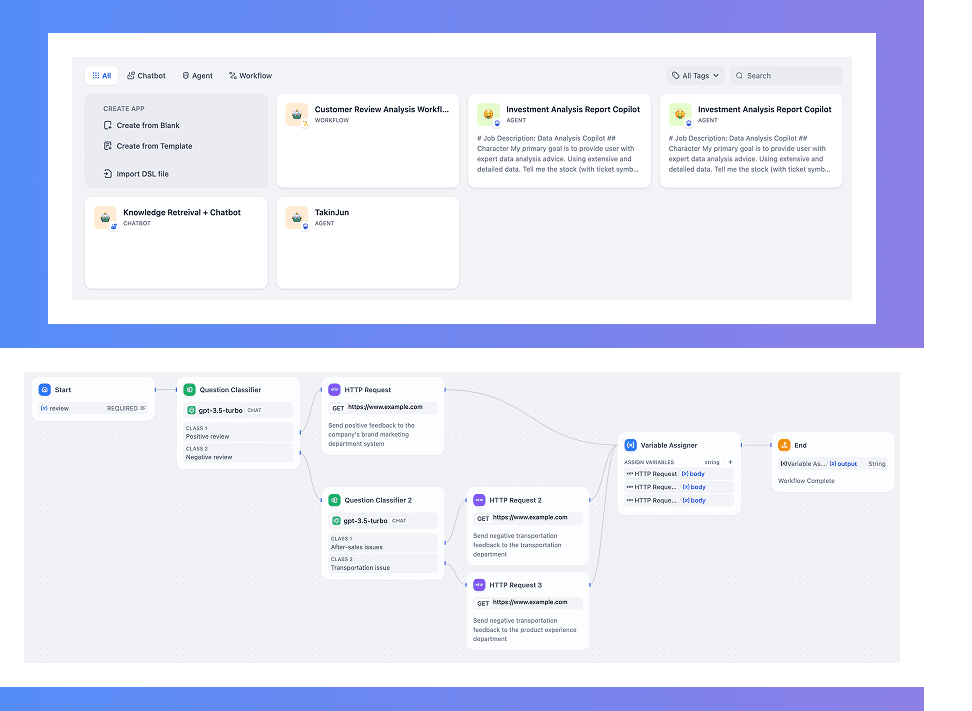Open the All Tags dropdown

(x=695, y=76)
